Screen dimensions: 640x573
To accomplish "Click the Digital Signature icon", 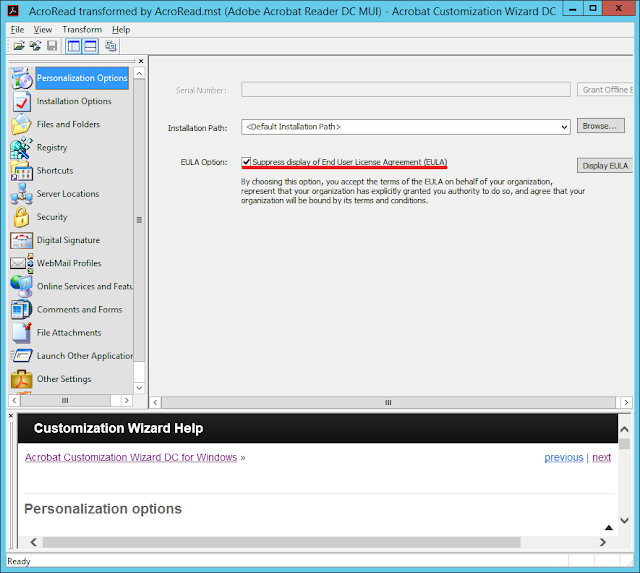I will click(x=21, y=240).
